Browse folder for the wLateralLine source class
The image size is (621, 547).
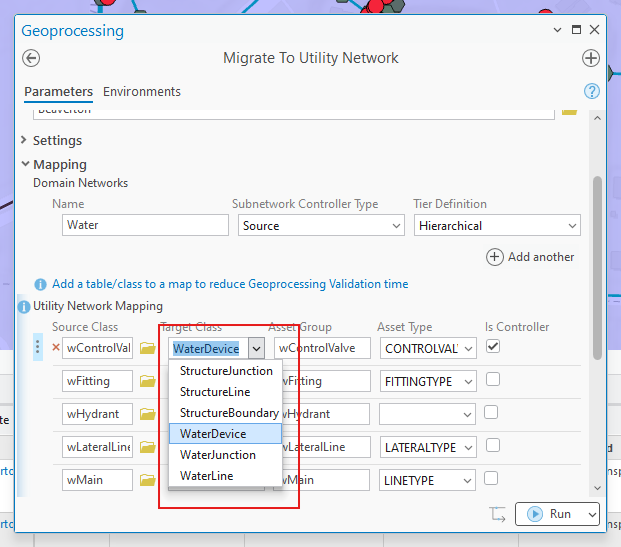pos(148,447)
